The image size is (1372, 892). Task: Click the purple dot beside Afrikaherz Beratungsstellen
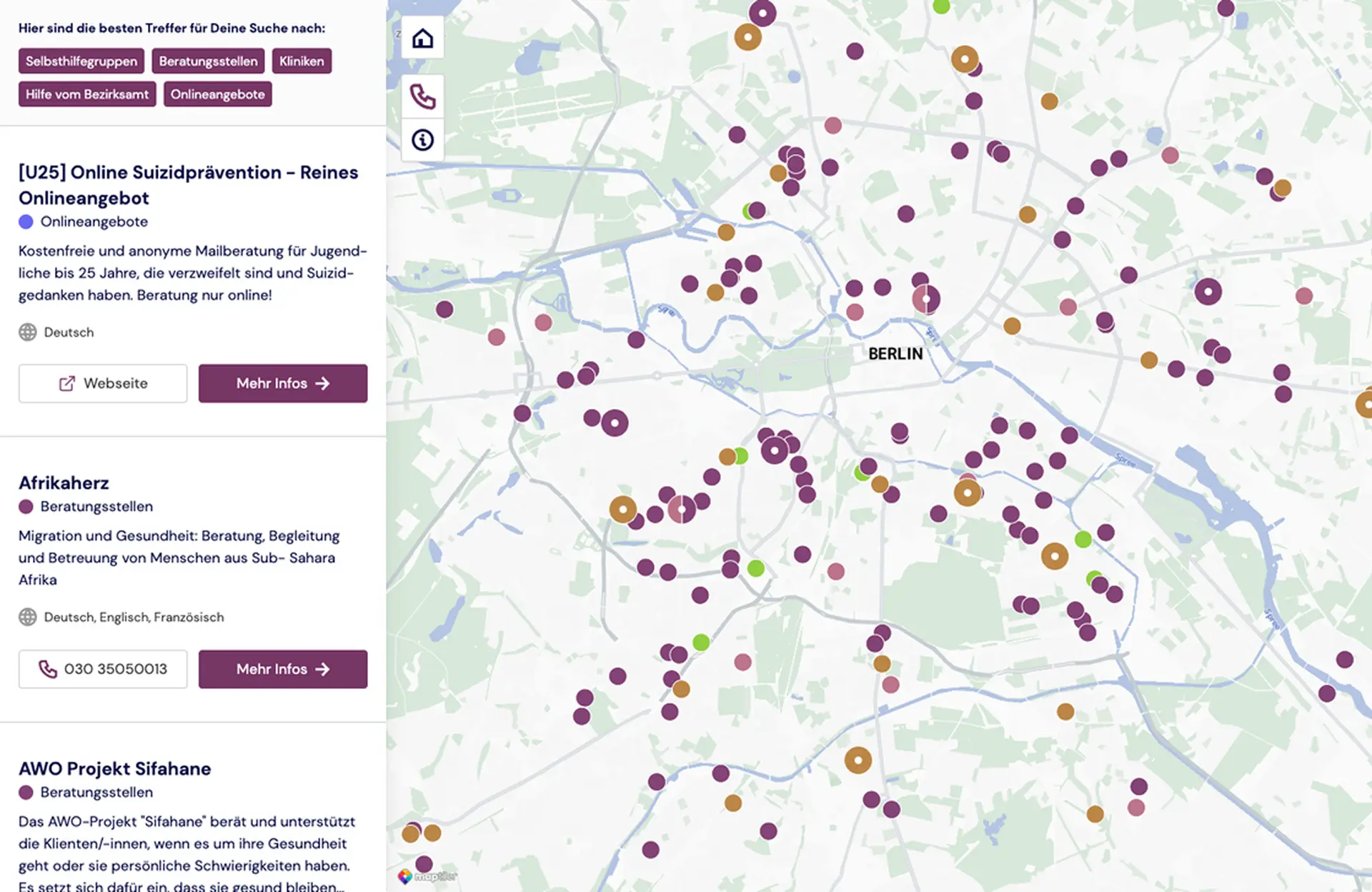[x=26, y=507]
